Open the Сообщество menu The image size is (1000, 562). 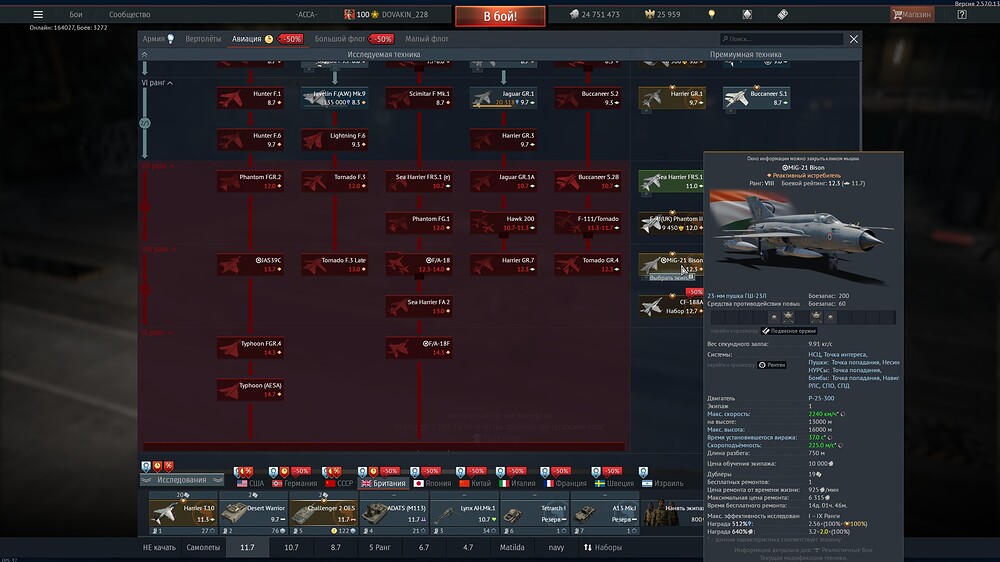point(129,14)
